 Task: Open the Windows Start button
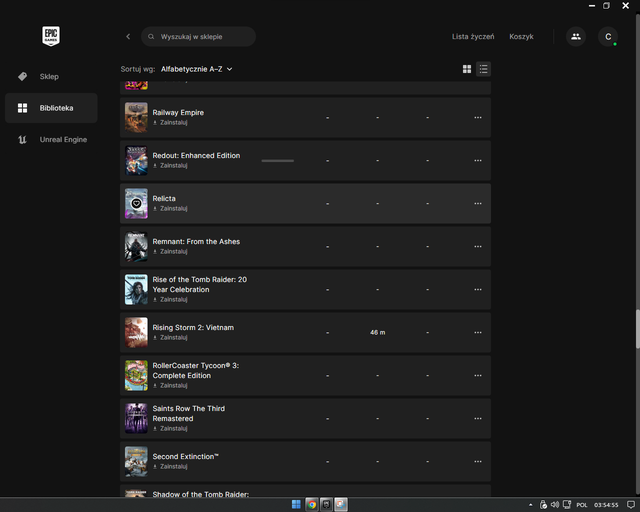pos(296,505)
